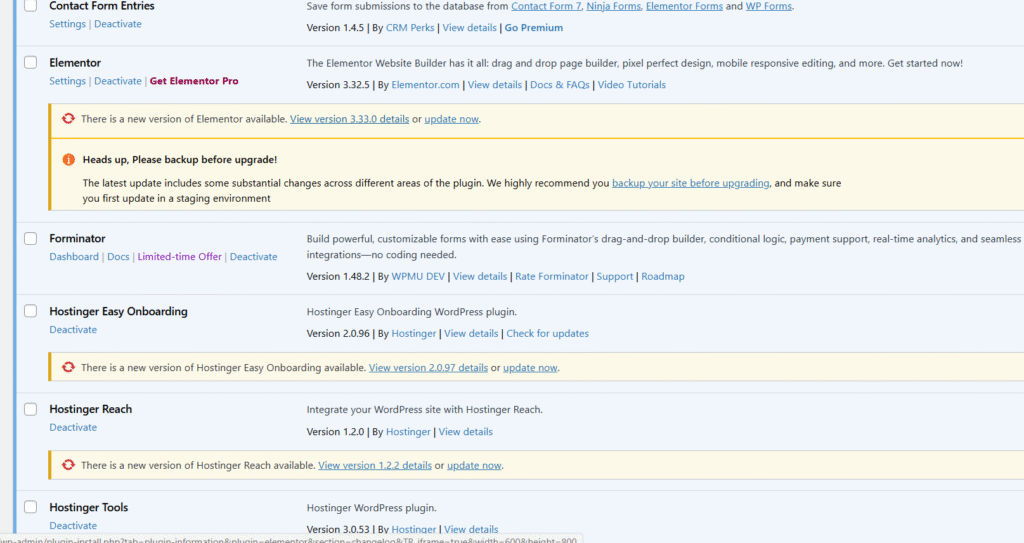This screenshot has height=543, width=1024.
Task: Deactivate the Forminator plugin
Action: [253, 257]
